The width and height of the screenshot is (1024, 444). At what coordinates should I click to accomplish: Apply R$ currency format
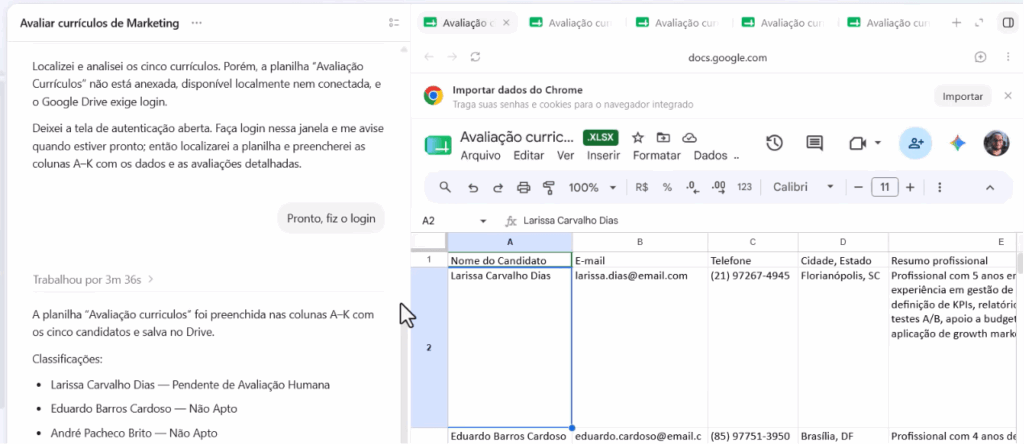coord(642,187)
